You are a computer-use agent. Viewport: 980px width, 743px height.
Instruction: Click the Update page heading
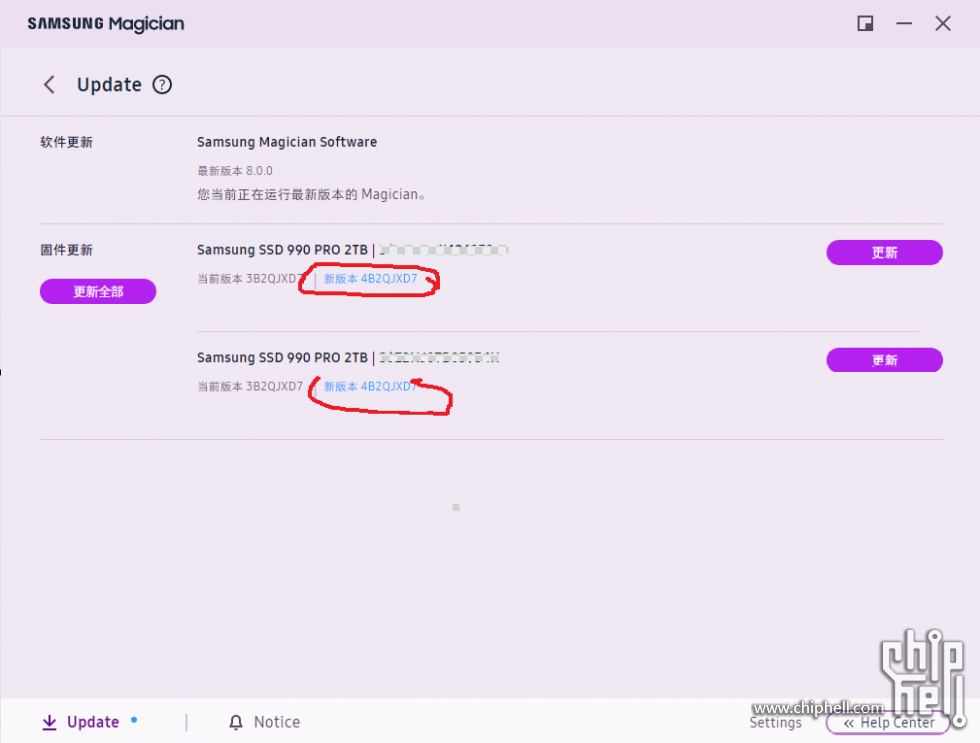(109, 84)
